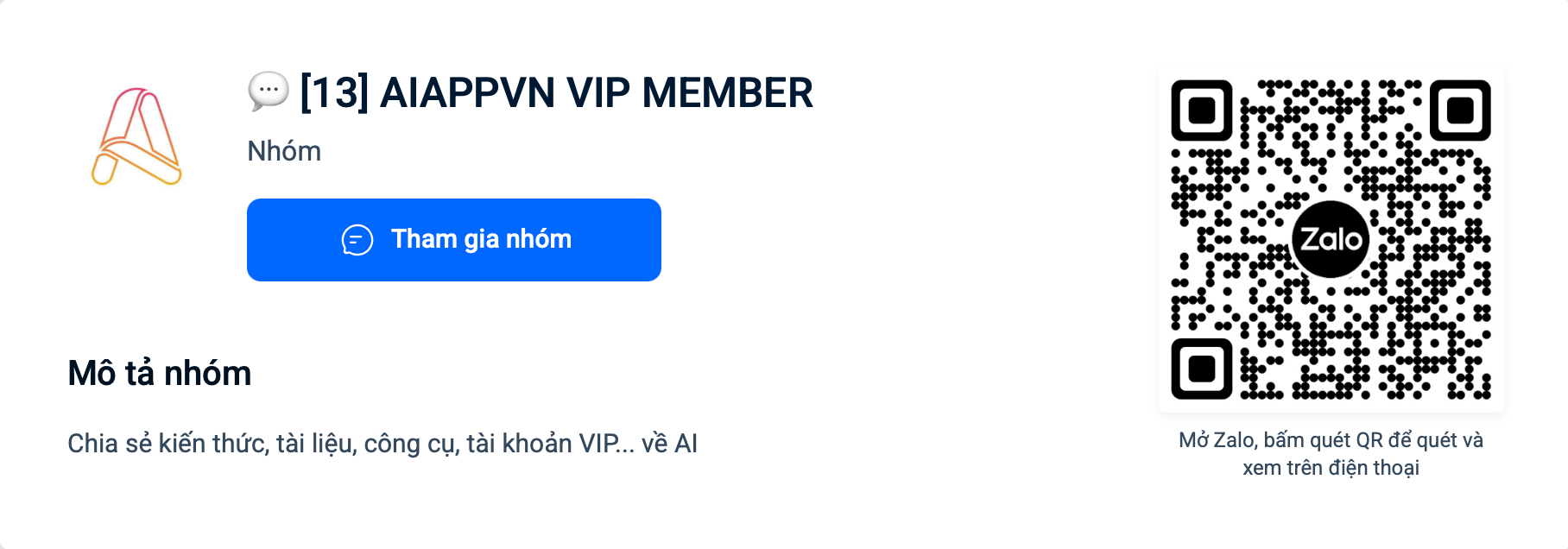The width and height of the screenshot is (1568, 549).
Task: Click the "Nhóm" label under the title
Action: coord(284,151)
